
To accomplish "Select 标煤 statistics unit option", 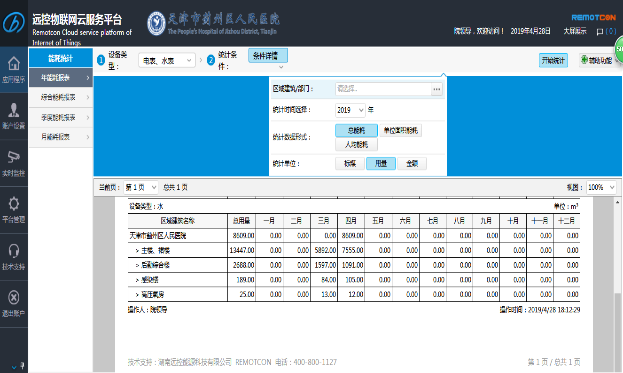I will (x=350, y=163).
